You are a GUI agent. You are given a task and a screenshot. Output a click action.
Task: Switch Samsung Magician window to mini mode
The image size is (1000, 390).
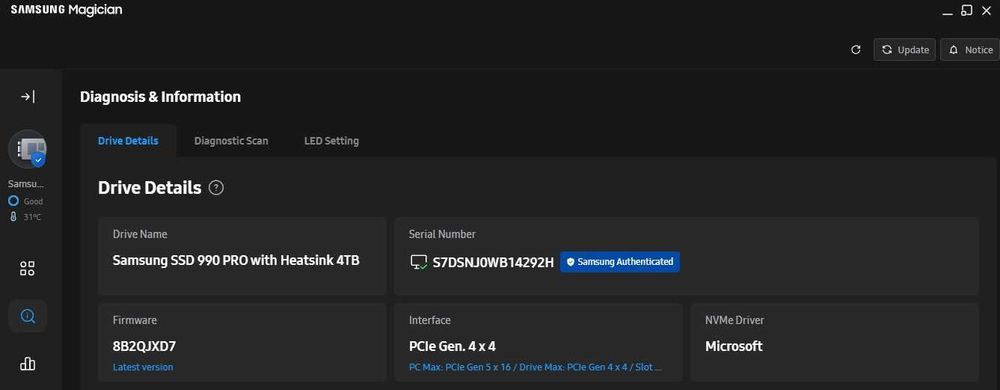coord(967,10)
